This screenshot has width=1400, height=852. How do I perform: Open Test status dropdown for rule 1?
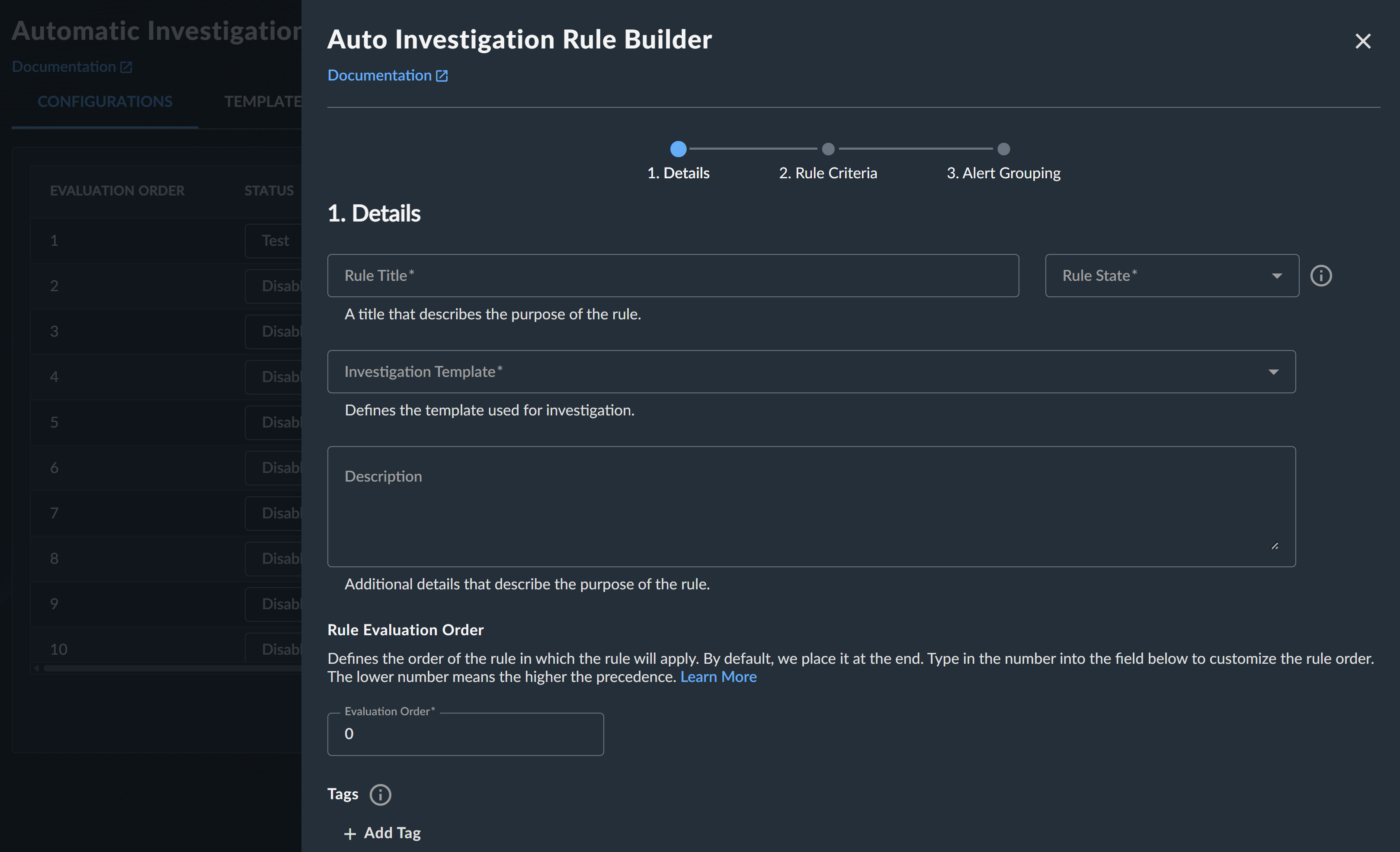point(273,241)
